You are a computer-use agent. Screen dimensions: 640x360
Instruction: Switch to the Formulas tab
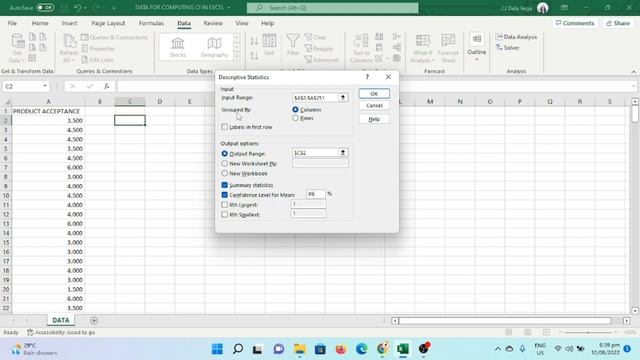tap(151, 23)
